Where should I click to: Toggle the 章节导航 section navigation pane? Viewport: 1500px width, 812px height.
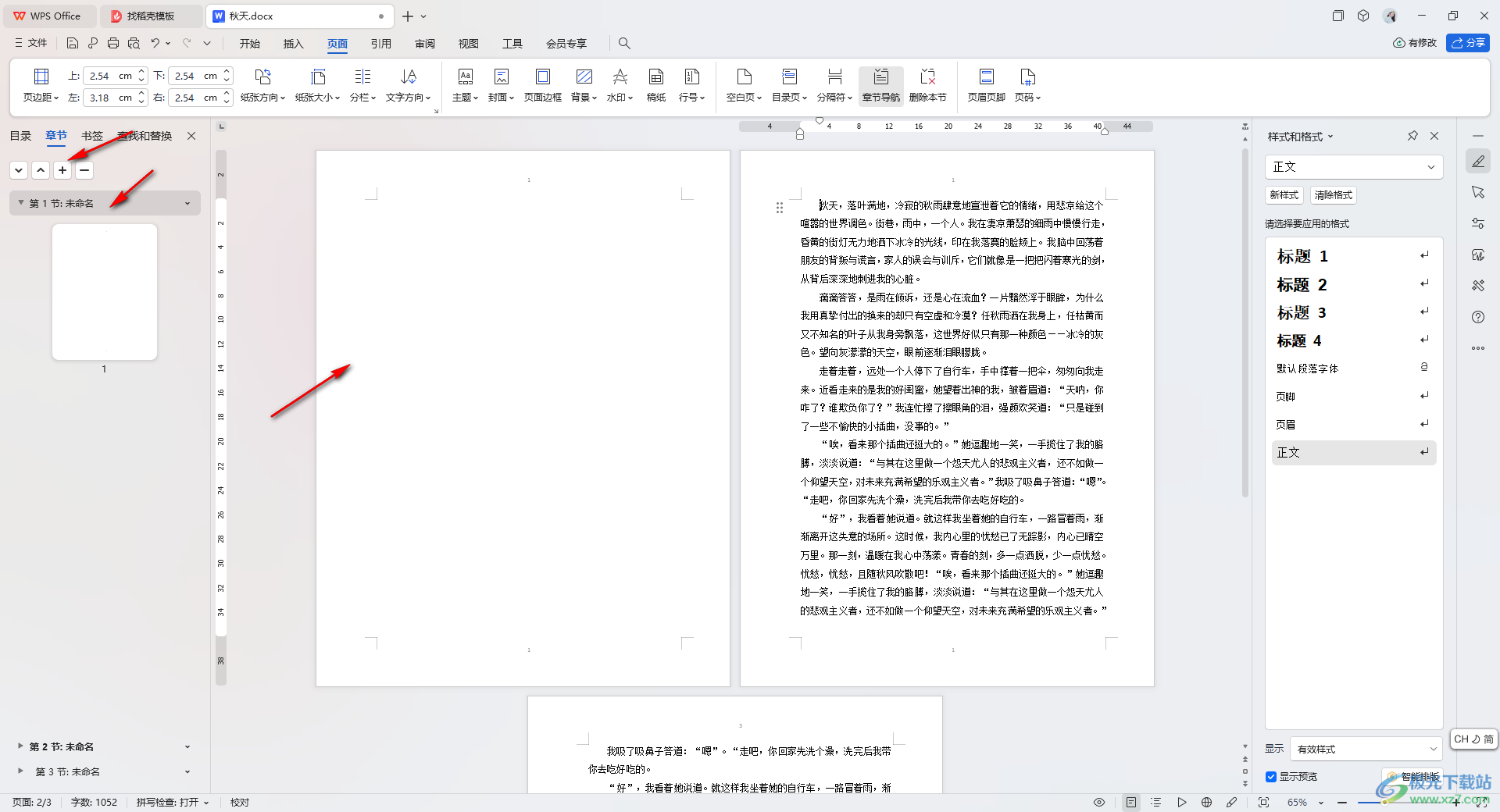[880, 84]
